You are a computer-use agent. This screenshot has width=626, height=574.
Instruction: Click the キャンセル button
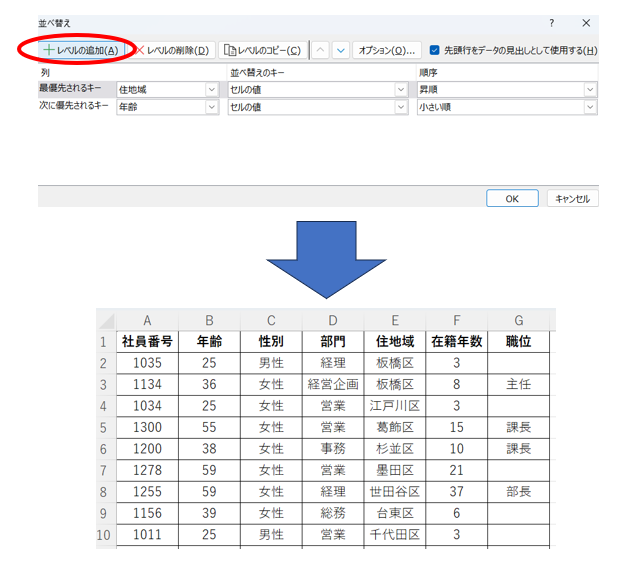click(573, 198)
